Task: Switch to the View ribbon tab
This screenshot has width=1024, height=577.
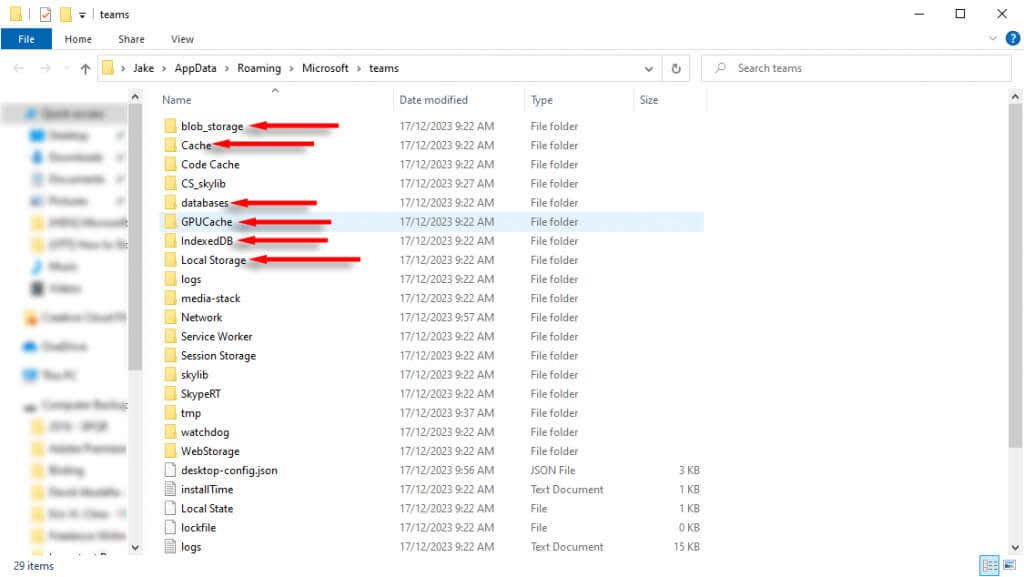Action: coord(182,39)
